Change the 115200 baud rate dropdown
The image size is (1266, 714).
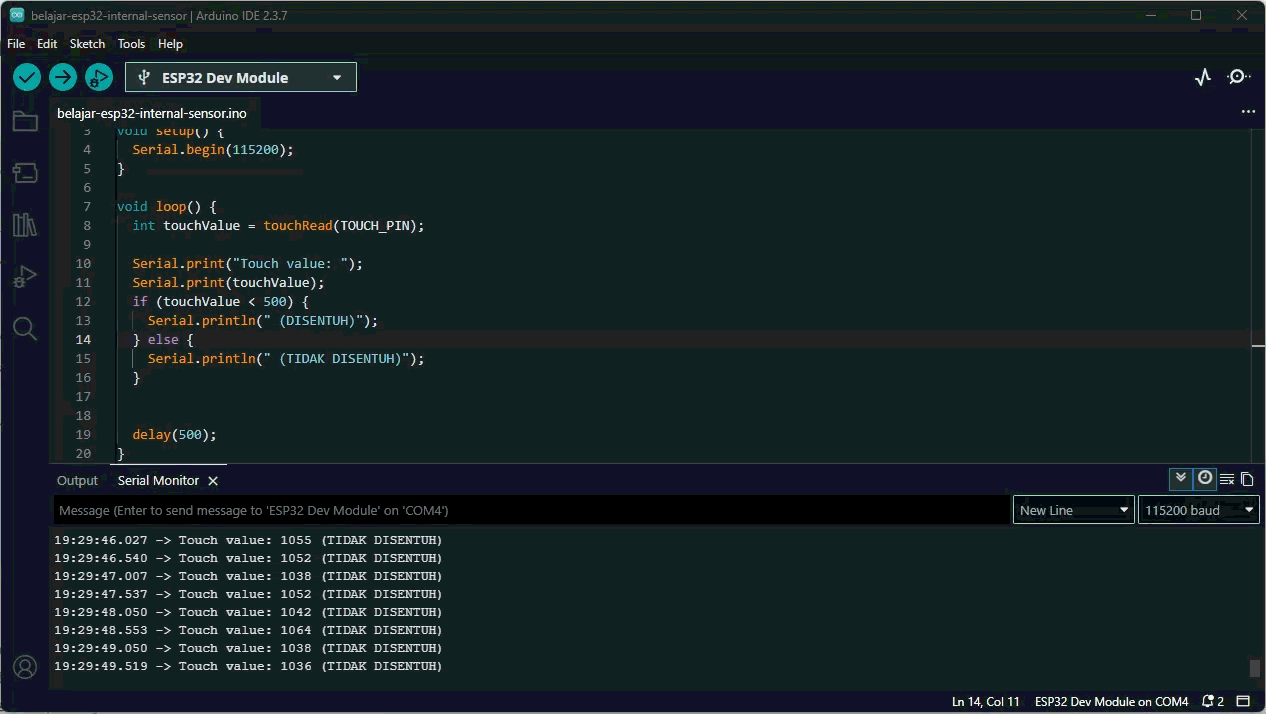pos(1198,510)
